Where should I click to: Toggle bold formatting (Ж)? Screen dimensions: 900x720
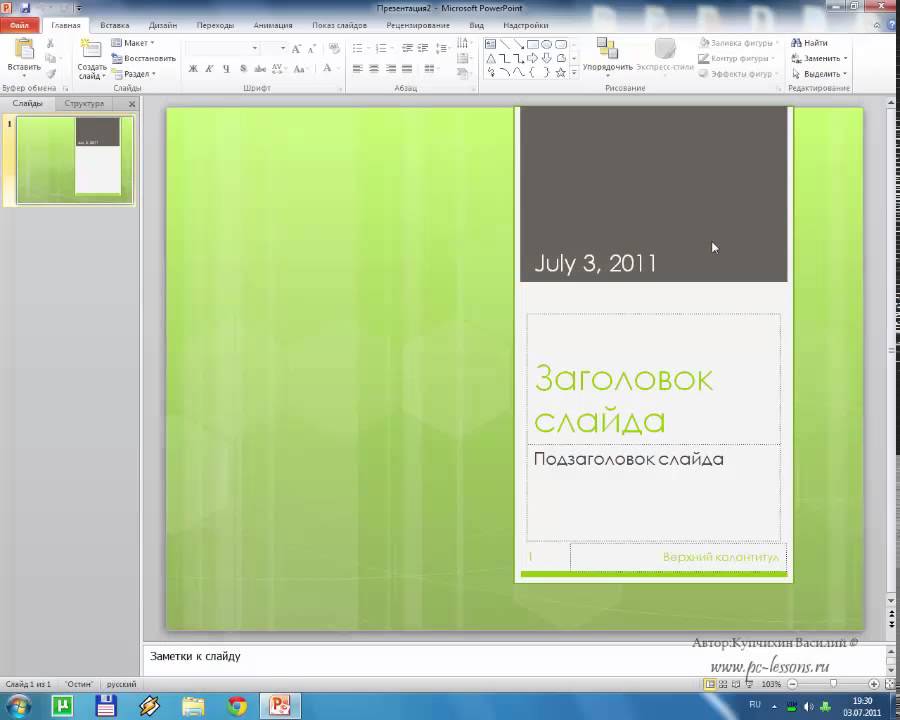(193, 69)
